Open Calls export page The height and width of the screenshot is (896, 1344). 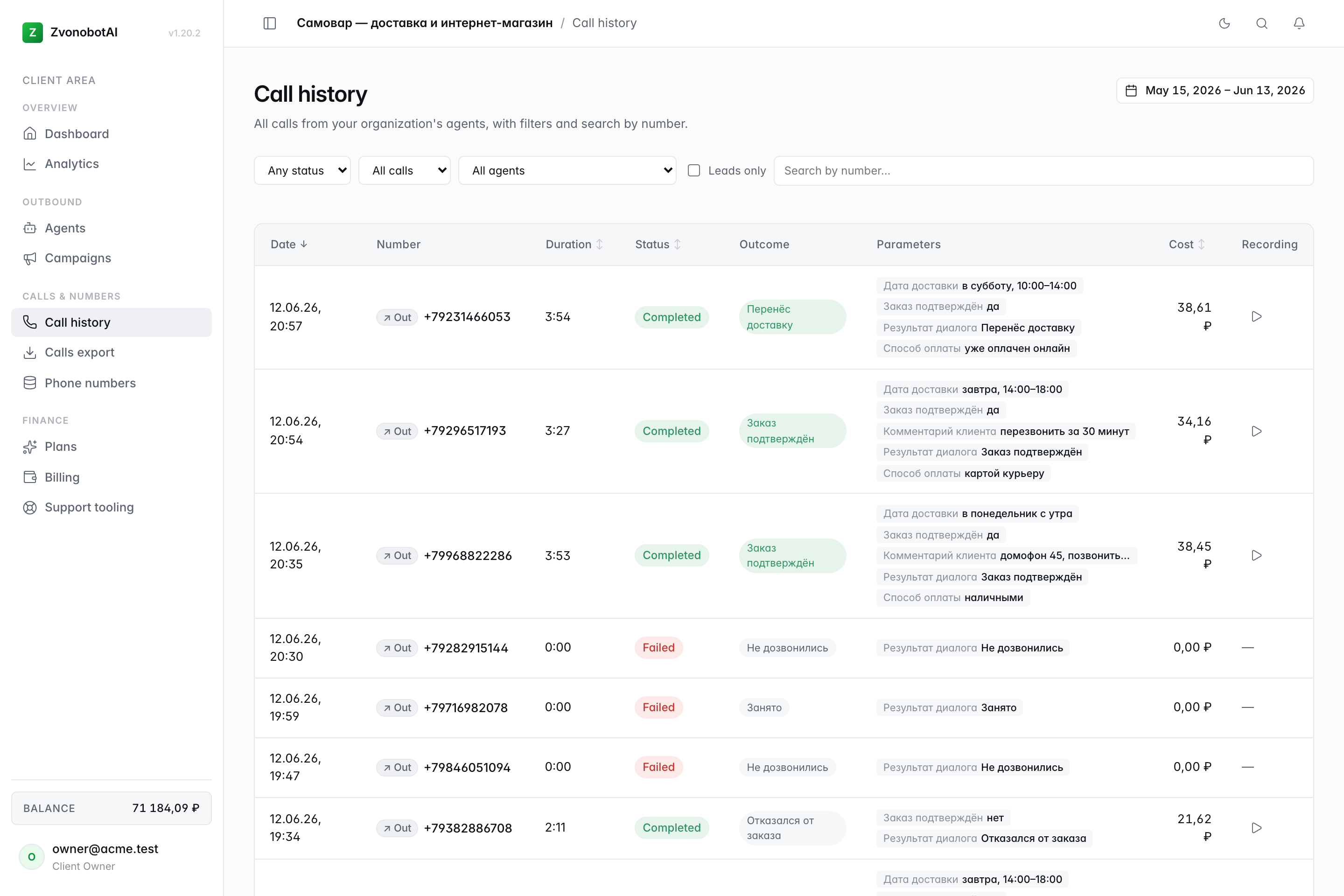(x=112, y=353)
